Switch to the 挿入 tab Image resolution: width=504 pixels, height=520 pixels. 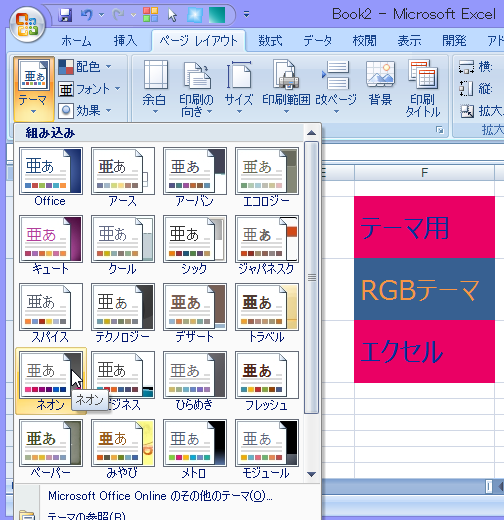pyautogui.click(x=125, y=41)
